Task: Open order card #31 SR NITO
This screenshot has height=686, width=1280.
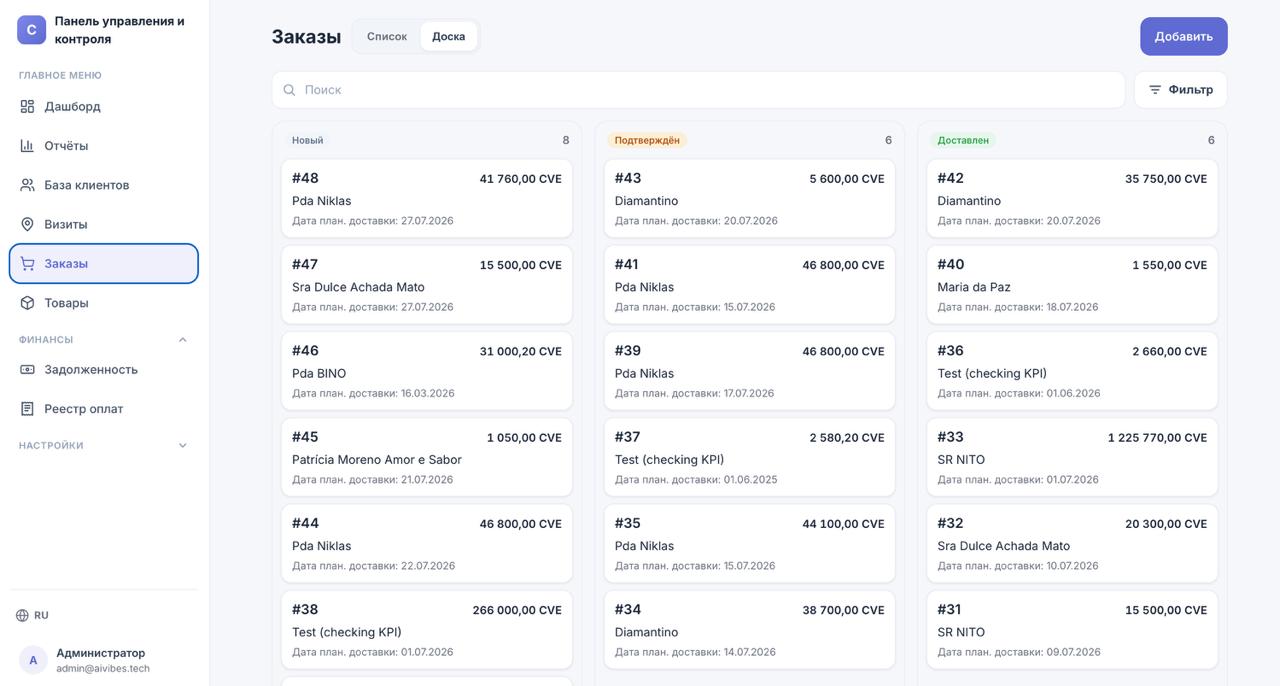Action: 1072,630
